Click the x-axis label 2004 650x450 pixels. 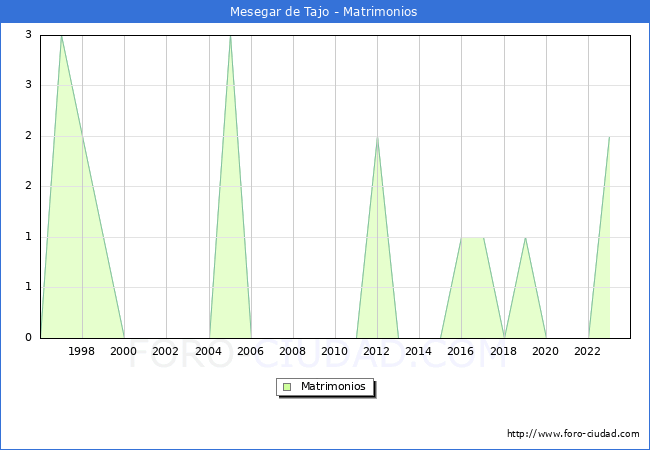coord(208,351)
